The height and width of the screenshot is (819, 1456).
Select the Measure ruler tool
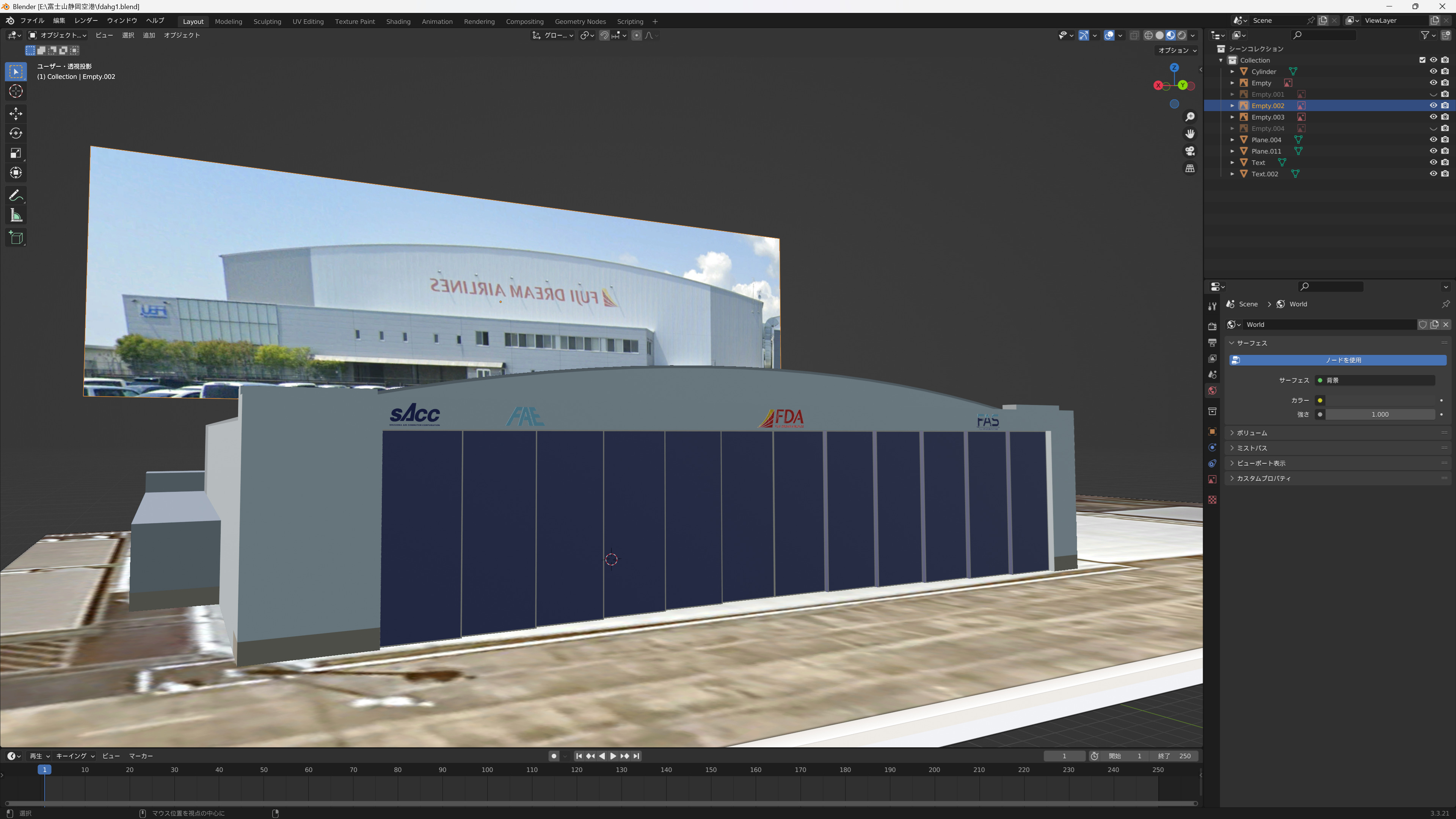16,215
